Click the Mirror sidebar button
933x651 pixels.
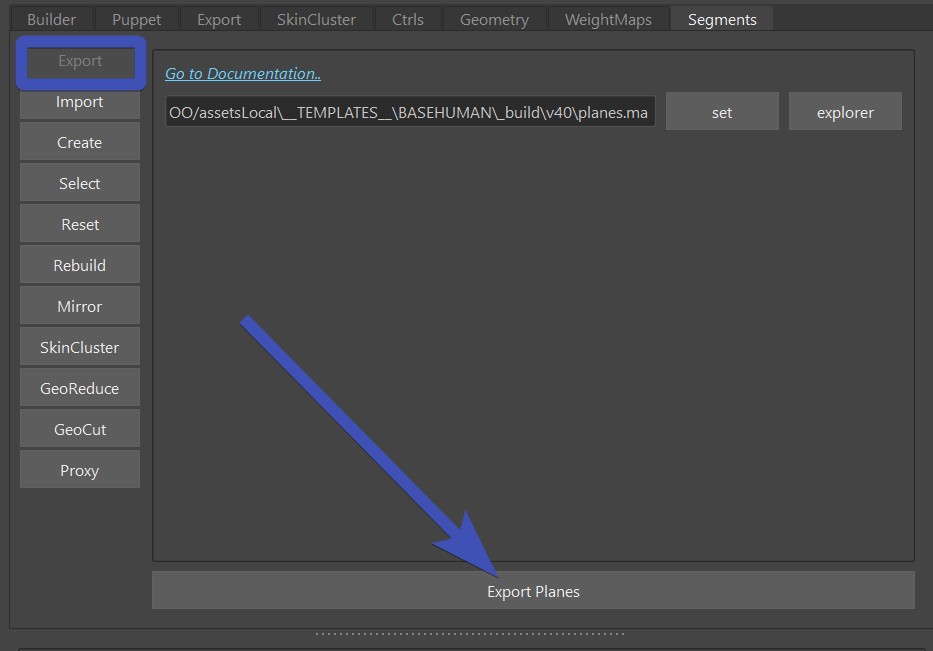(80, 307)
